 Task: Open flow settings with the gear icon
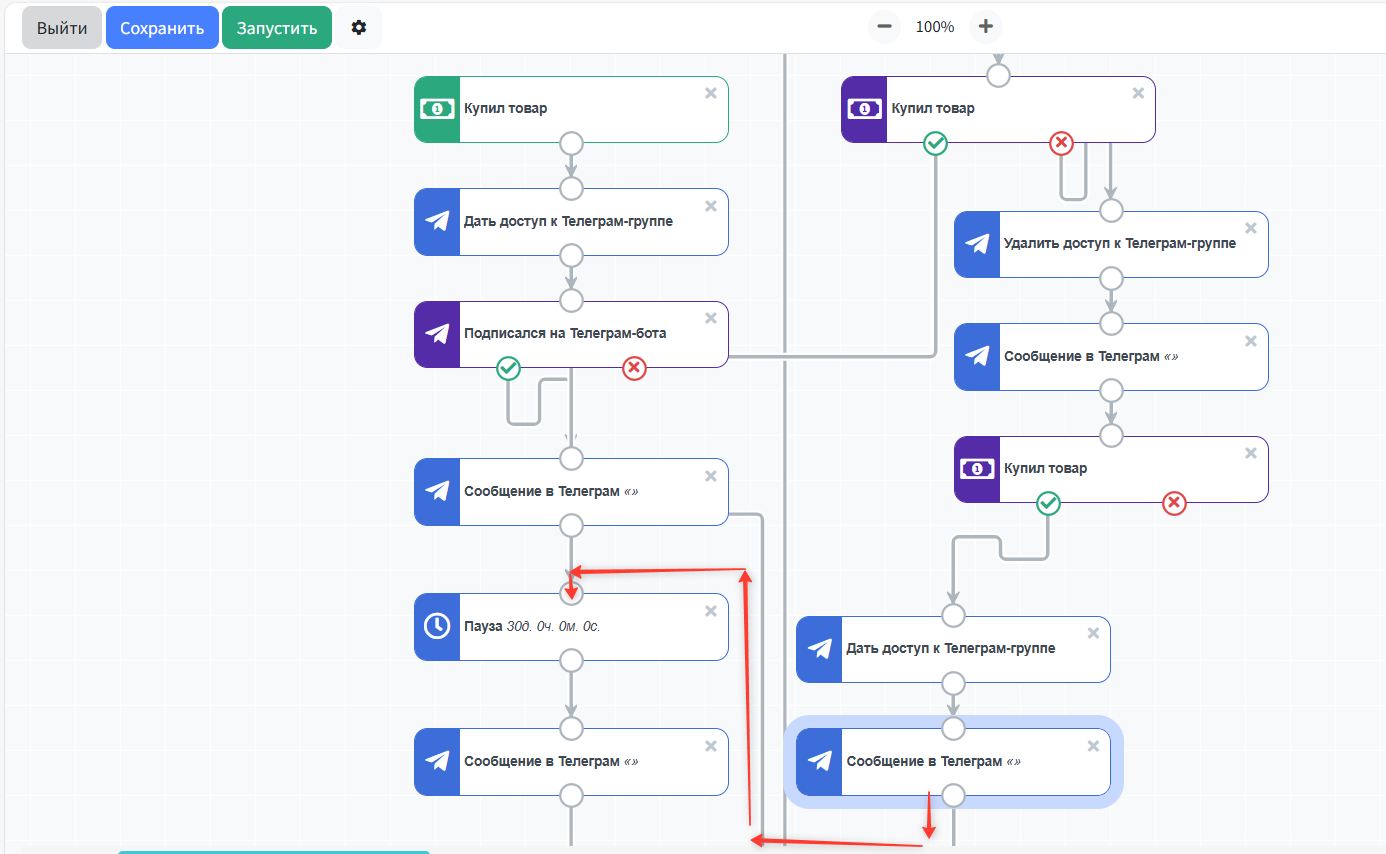coord(359,28)
